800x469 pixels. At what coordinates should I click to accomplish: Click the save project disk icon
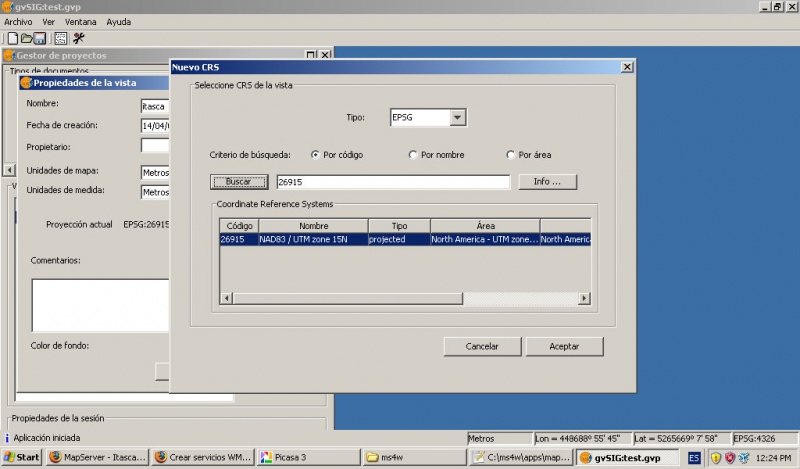[40, 38]
